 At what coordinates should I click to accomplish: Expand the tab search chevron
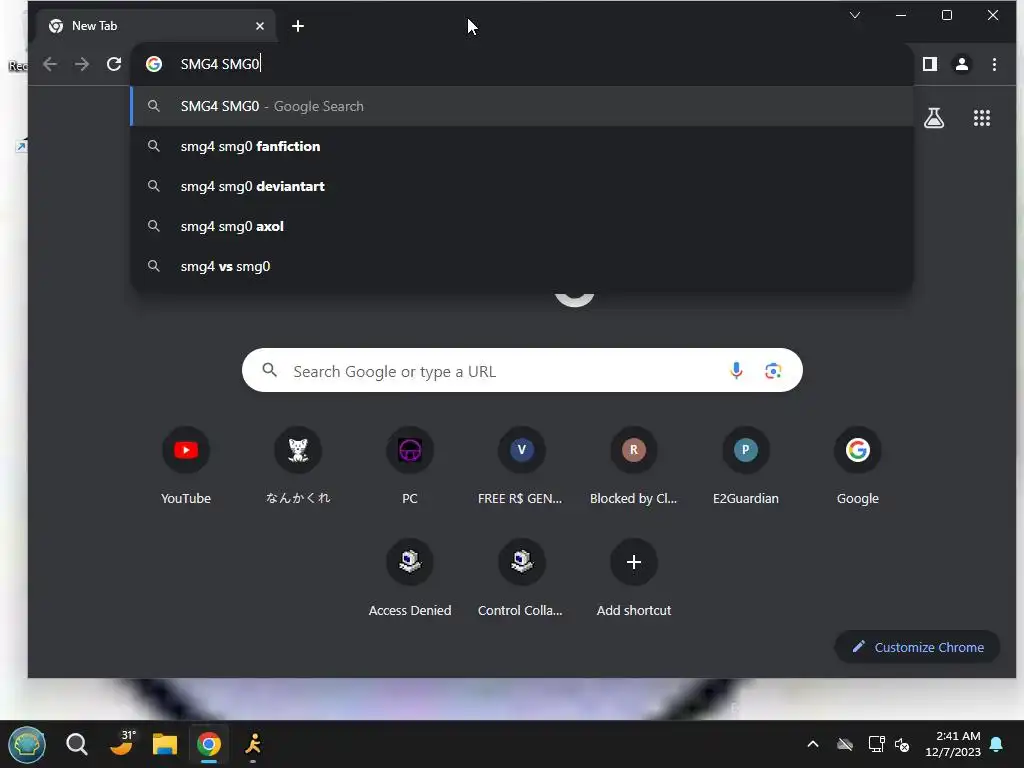(854, 15)
